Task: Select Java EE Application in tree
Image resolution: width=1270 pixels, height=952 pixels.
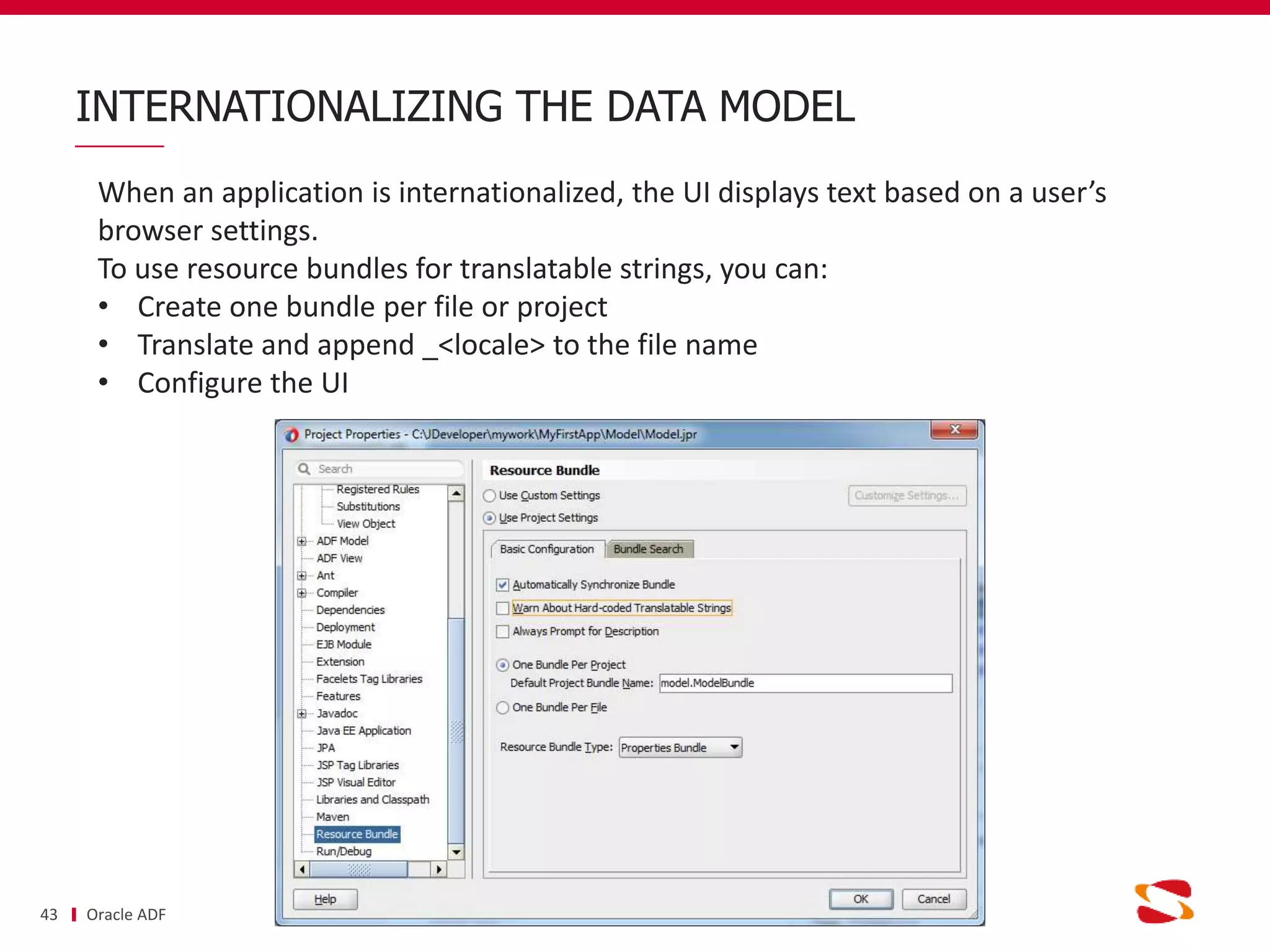Action: pos(363,731)
